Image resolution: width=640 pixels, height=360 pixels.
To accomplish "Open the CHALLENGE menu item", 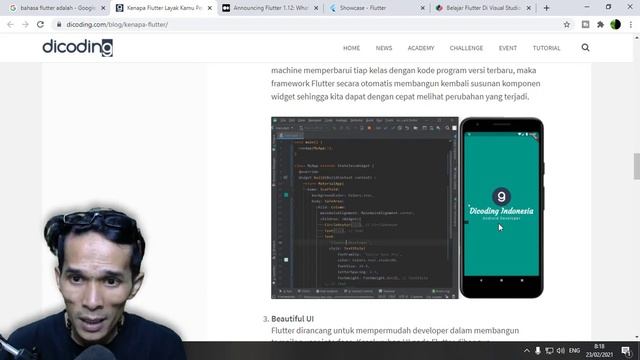I will [466, 48].
